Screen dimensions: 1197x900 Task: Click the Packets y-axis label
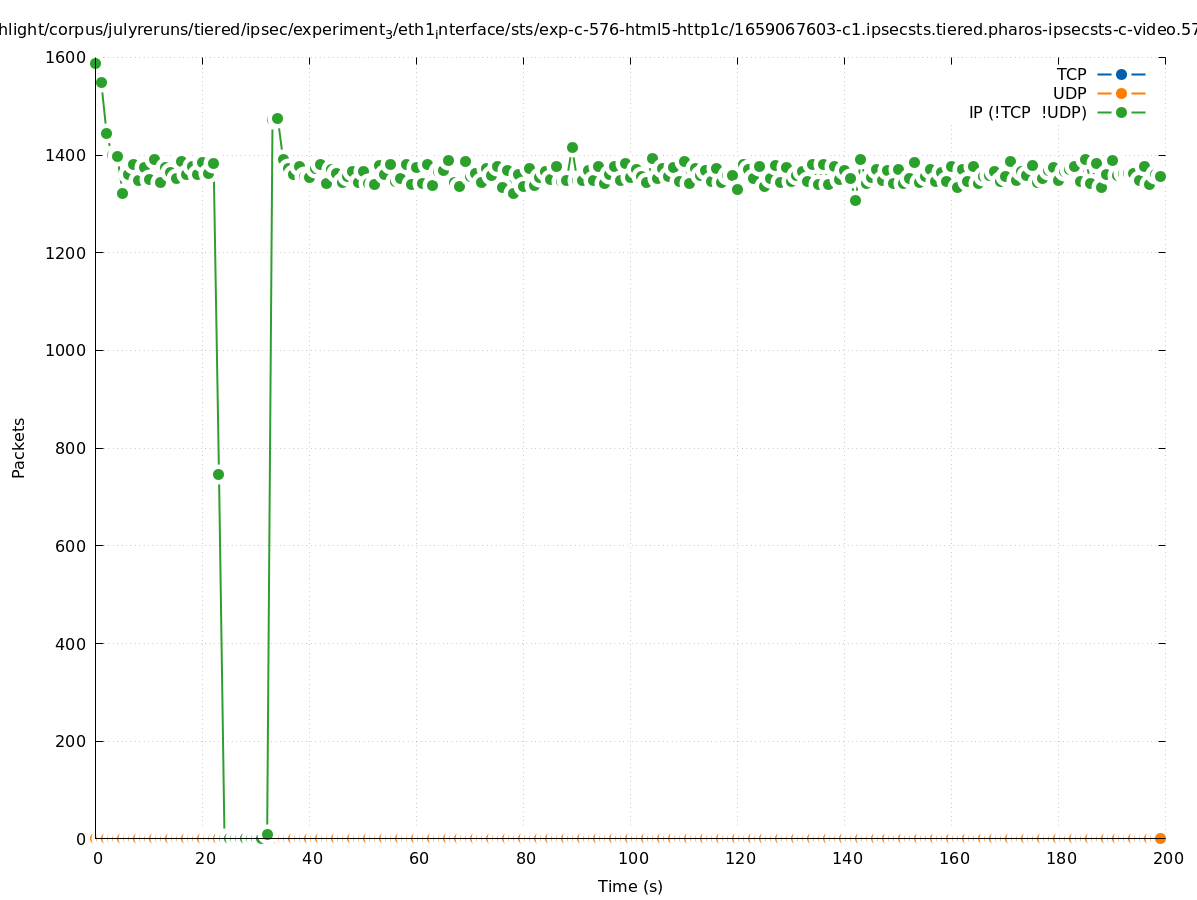19,447
